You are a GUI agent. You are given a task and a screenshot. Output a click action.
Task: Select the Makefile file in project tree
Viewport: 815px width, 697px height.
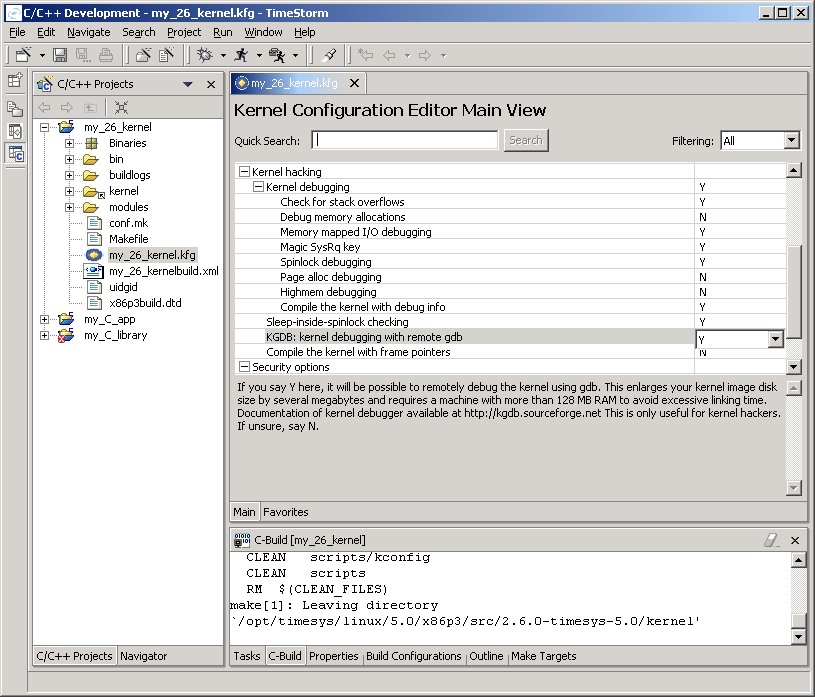[128, 239]
